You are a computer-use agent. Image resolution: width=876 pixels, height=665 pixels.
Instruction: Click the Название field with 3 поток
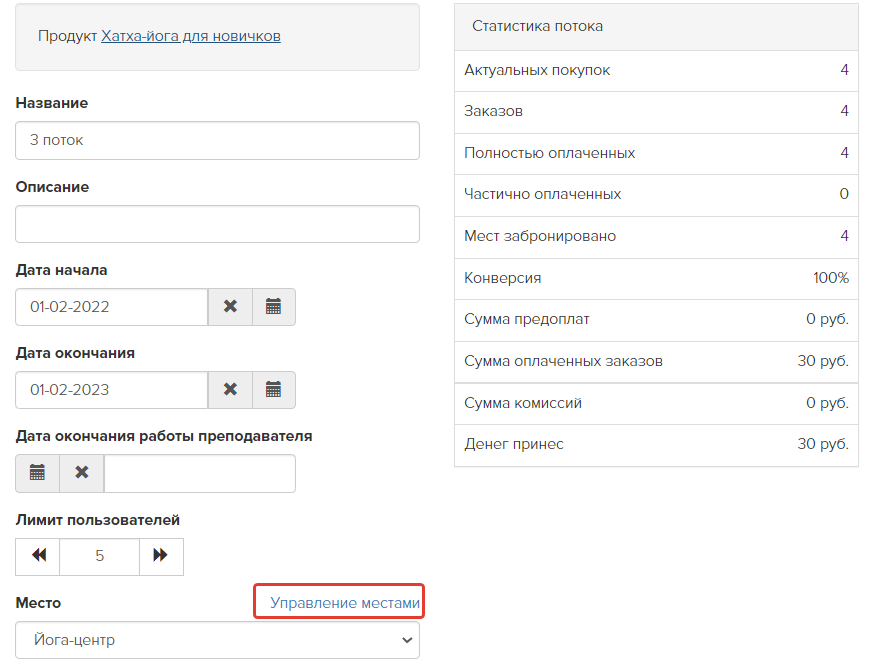[x=217, y=140]
